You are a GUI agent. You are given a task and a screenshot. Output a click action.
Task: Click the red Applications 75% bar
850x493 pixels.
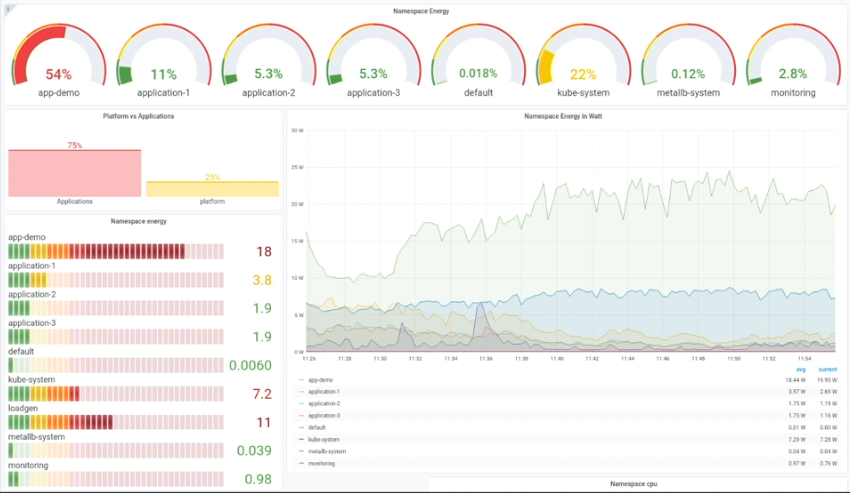(74, 173)
